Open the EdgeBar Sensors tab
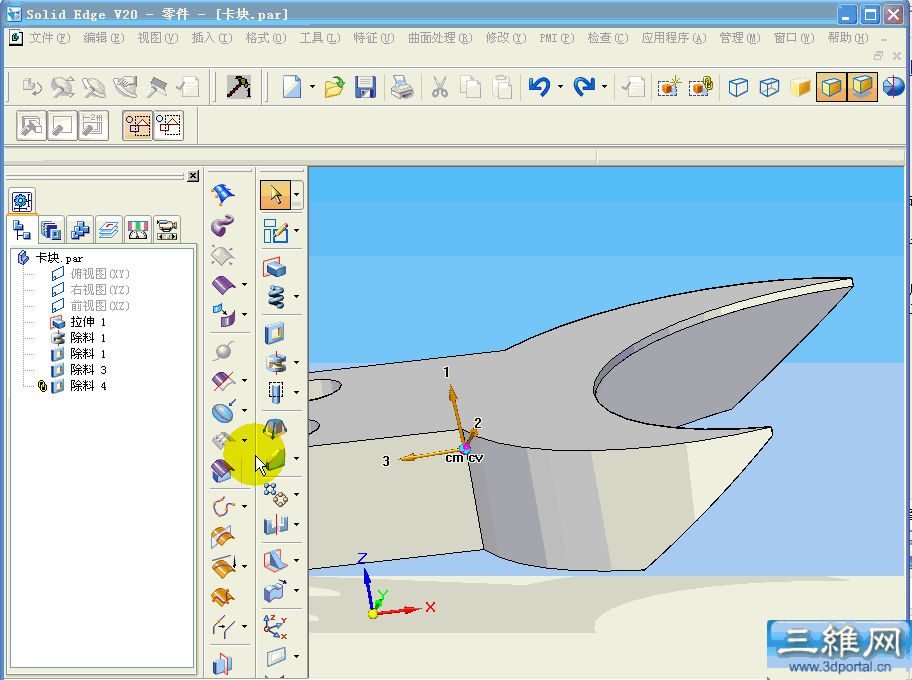Viewport: 912px width, 680px height. click(x=138, y=230)
